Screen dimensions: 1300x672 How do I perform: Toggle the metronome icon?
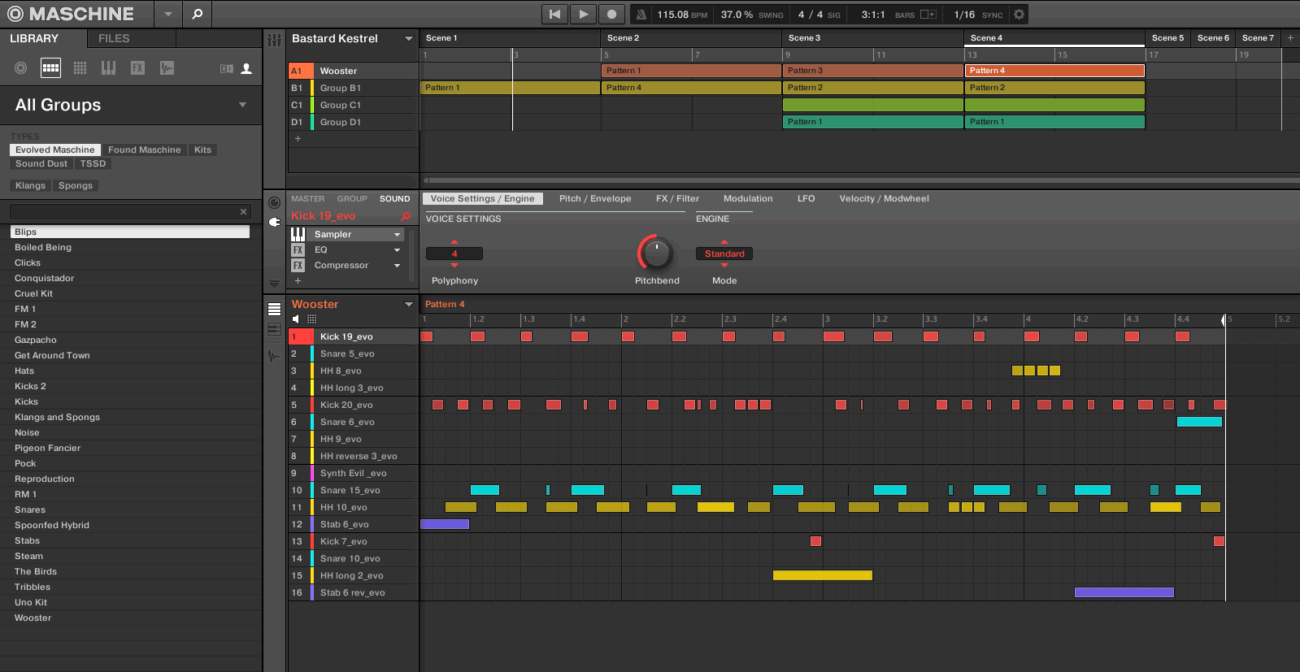pos(641,14)
